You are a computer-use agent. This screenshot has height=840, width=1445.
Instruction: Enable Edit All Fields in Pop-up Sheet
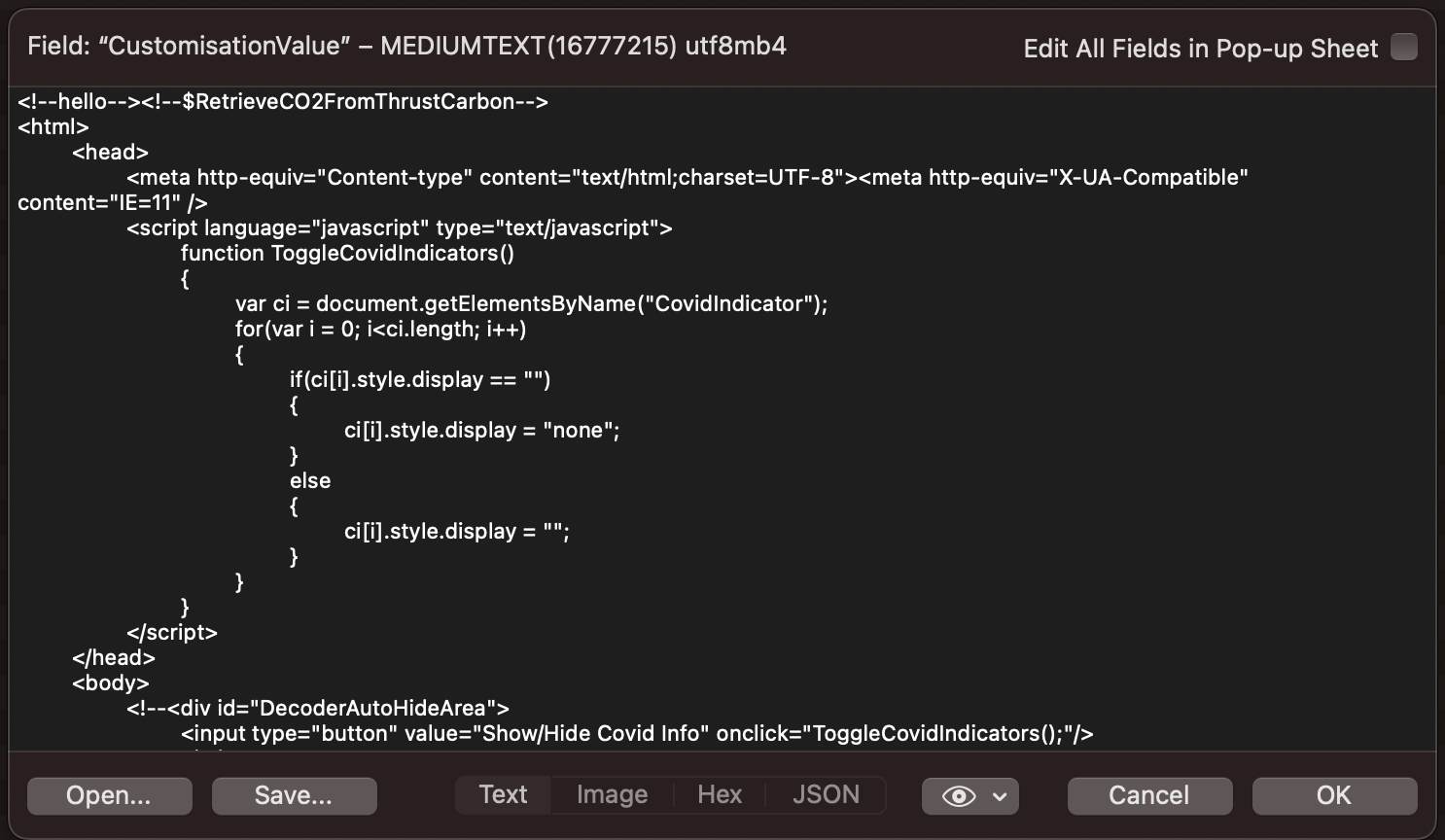point(1403,47)
